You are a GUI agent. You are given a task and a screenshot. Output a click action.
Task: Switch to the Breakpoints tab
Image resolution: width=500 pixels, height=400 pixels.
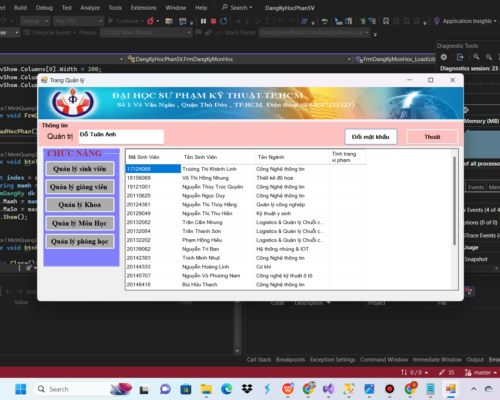(x=290, y=360)
